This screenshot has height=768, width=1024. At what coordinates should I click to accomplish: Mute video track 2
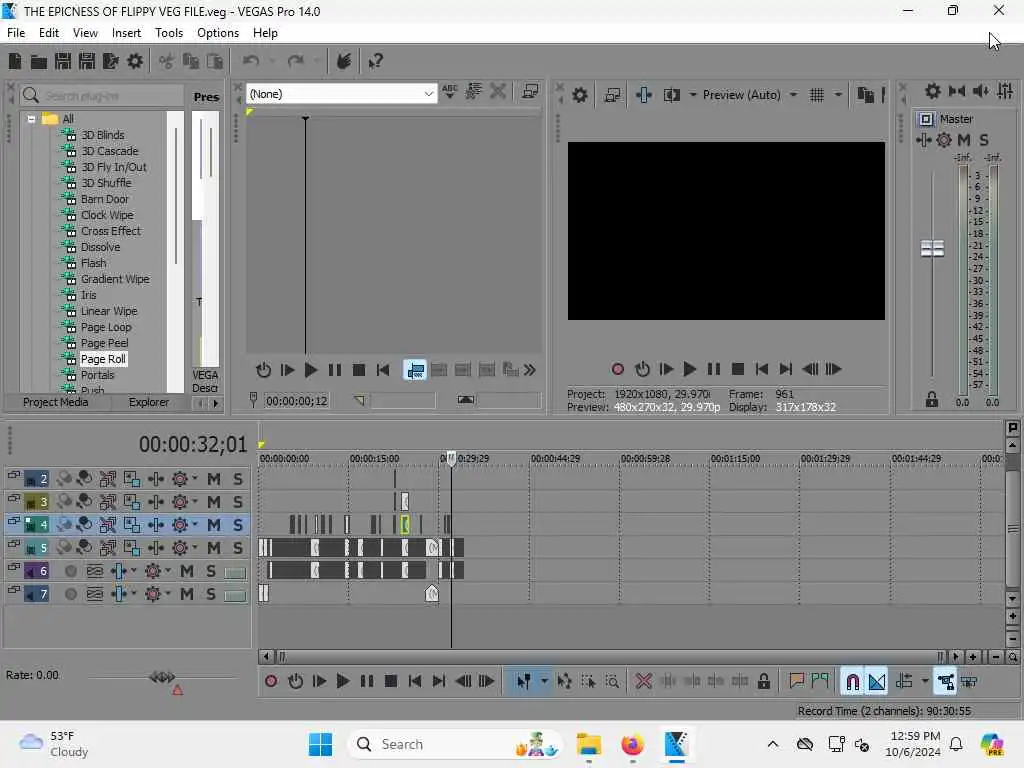[214, 479]
